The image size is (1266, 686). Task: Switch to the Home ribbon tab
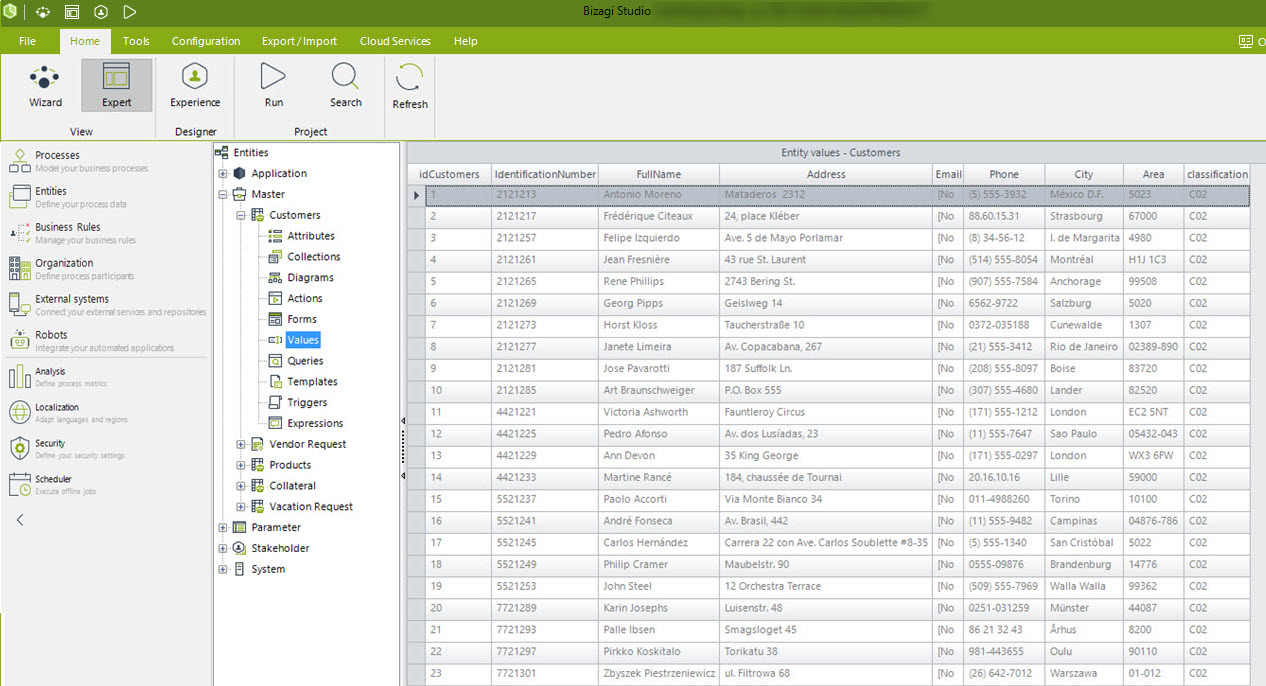pyautogui.click(x=85, y=41)
